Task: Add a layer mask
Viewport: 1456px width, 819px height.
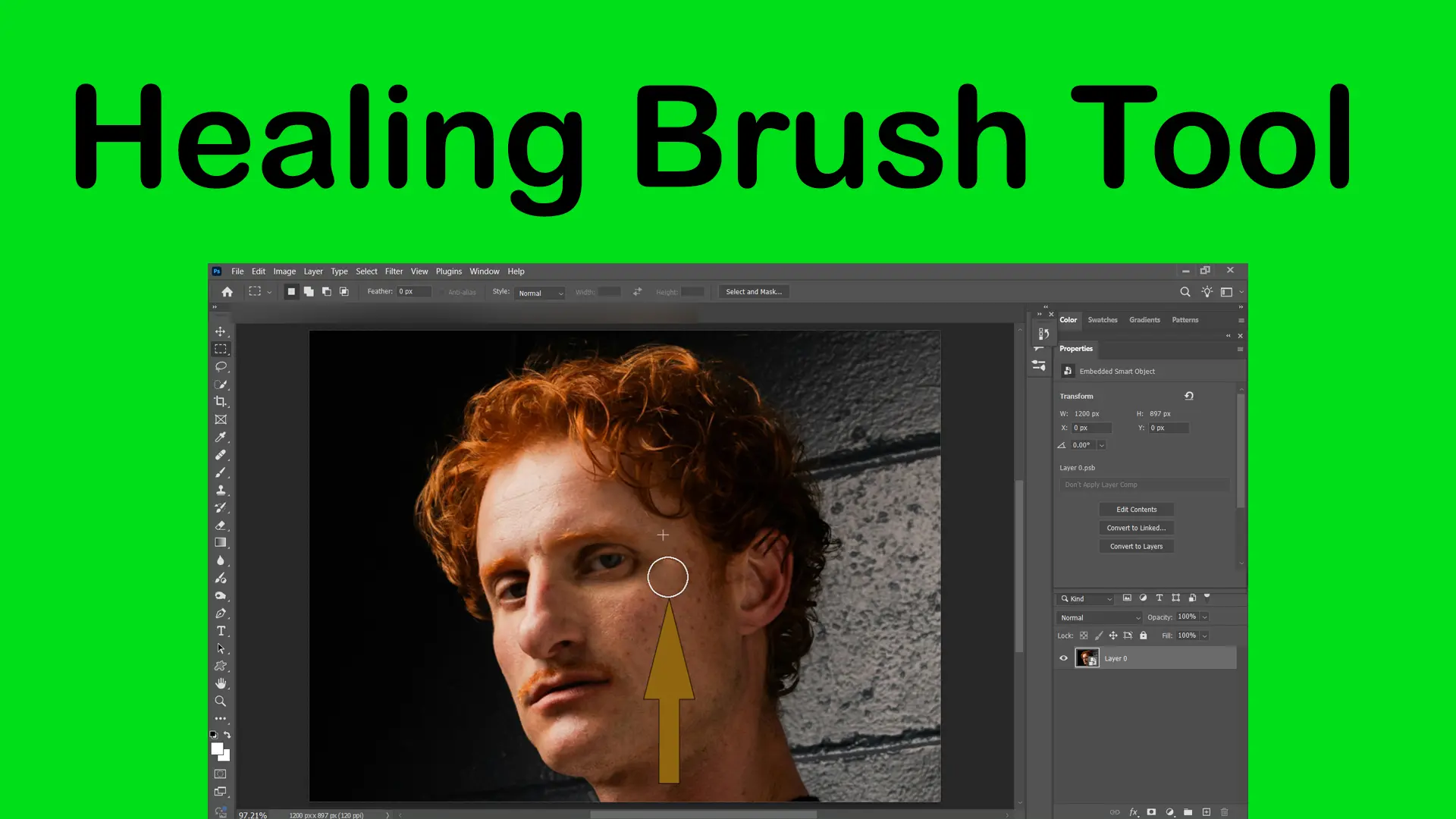Action: click(x=1151, y=812)
